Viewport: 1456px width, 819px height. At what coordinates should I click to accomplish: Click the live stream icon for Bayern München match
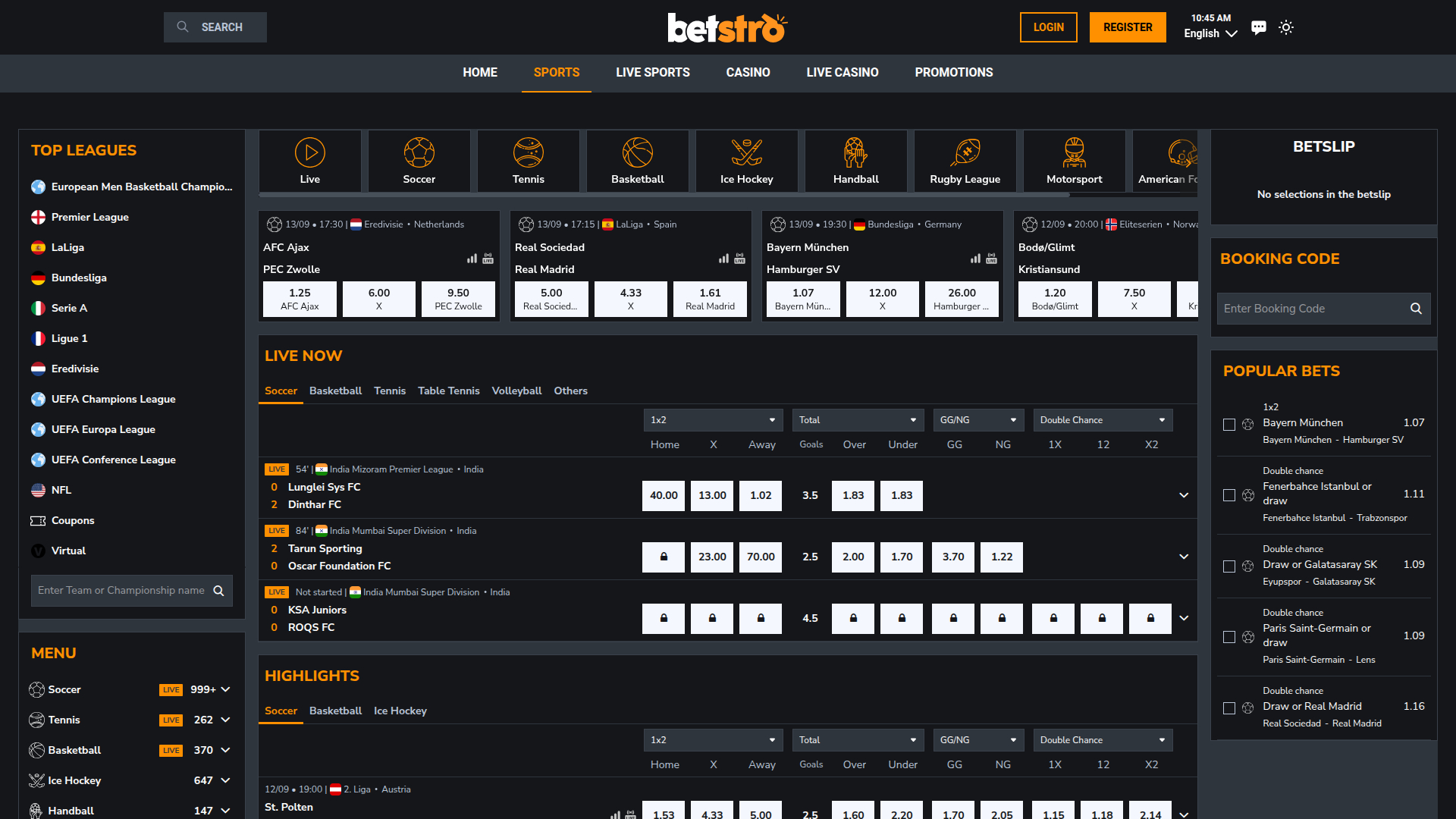[x=991, y=259]
